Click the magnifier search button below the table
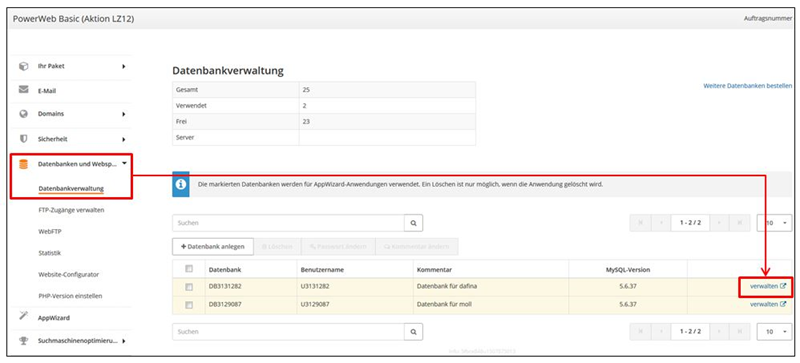The width and height of the screenshot is (800, 363). tap(413, 331)
